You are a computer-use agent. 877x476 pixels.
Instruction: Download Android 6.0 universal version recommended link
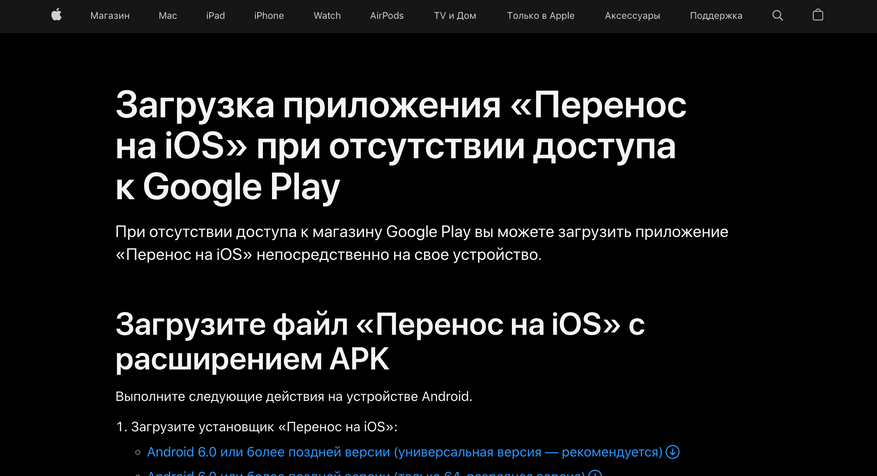404,452
